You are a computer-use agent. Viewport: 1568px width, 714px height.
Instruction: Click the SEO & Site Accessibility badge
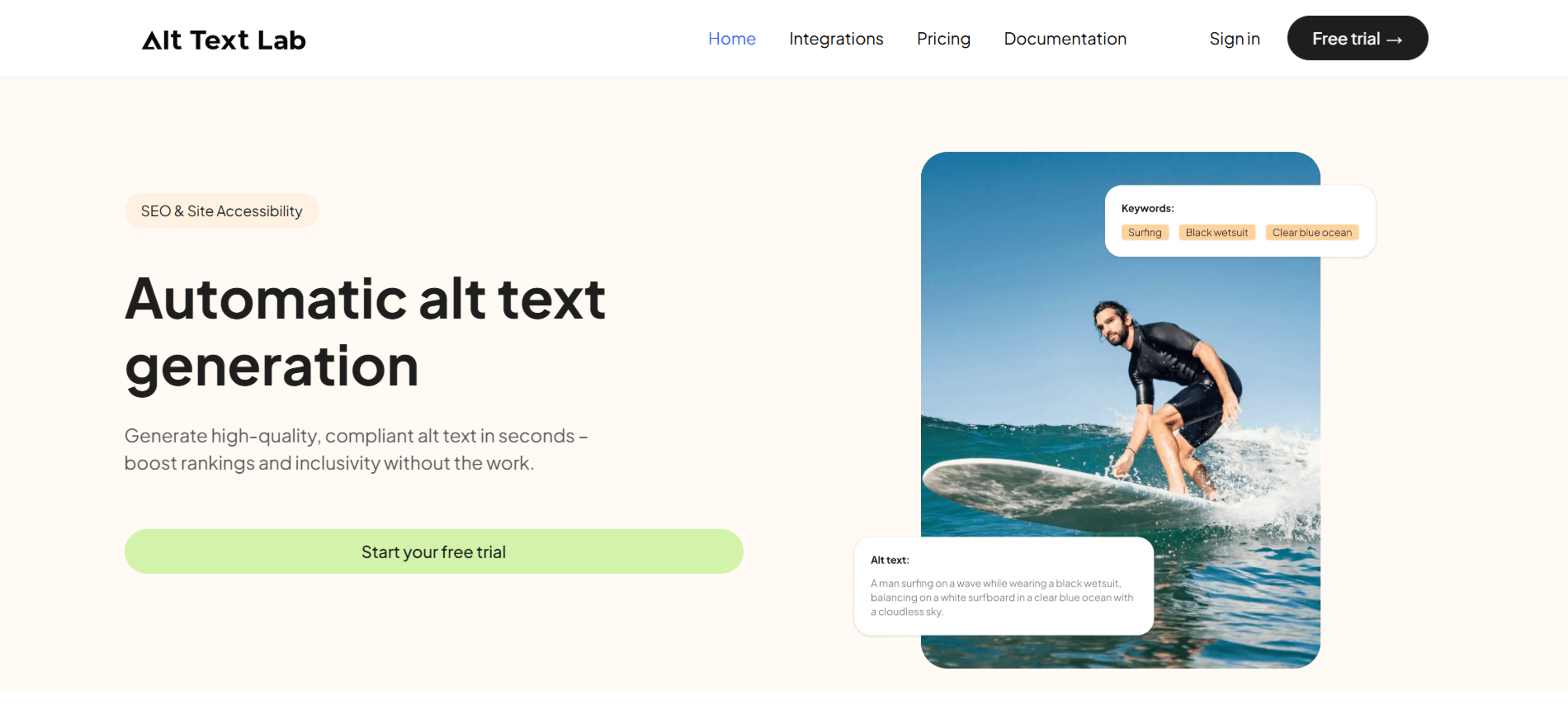click(x=222, y=211)
